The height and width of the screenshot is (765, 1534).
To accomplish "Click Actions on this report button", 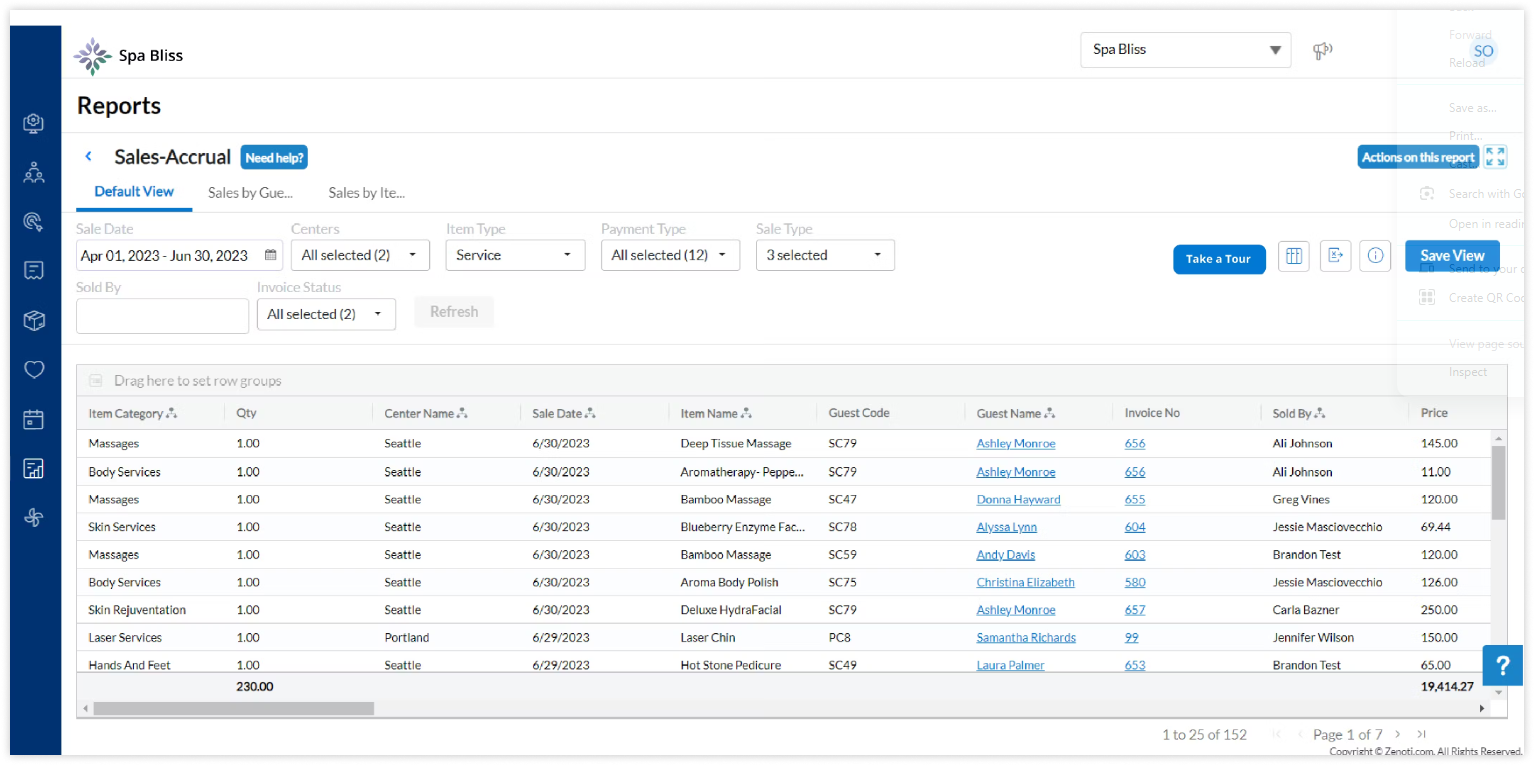I will coord(1418,157).
